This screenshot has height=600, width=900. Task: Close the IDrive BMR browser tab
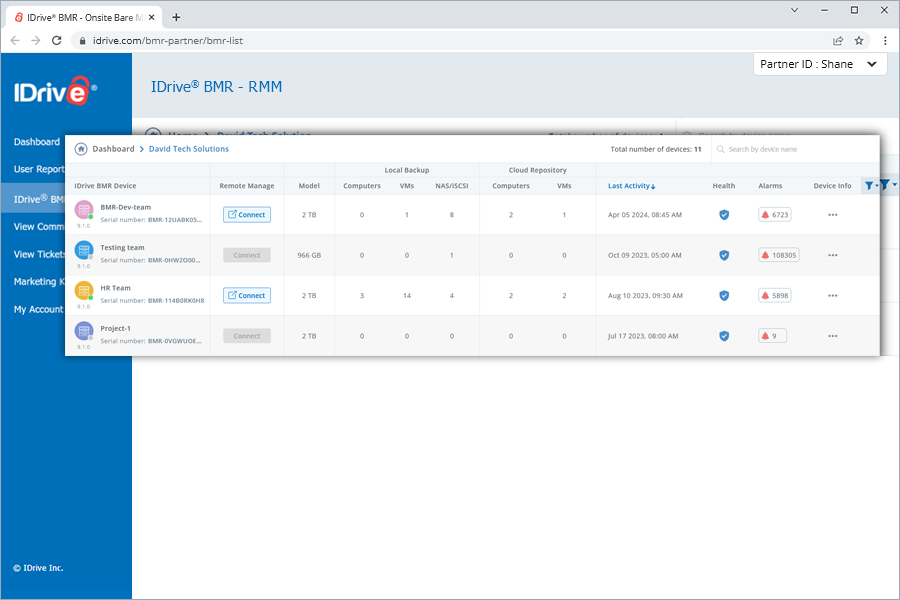click(x=152, y=17)
